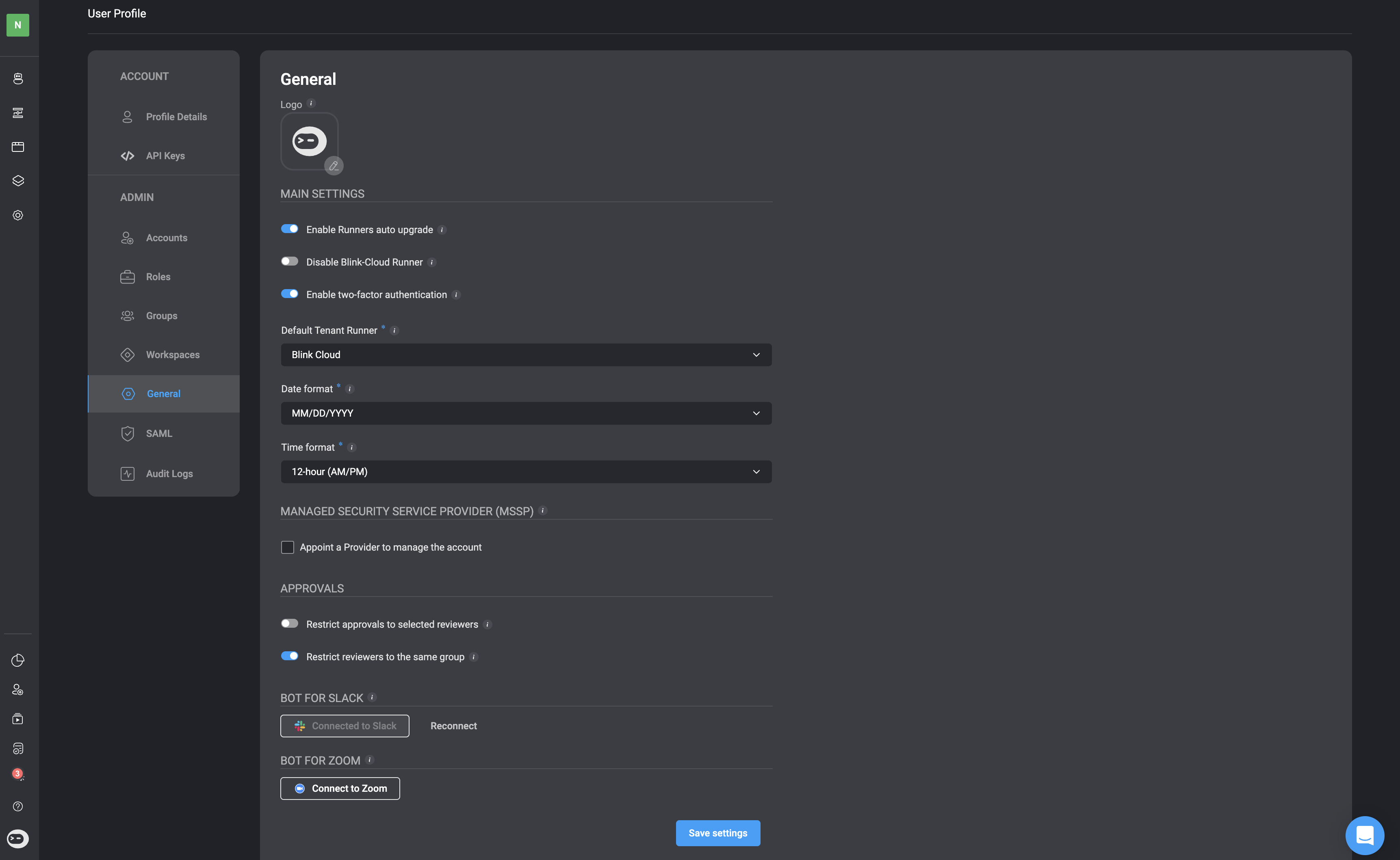Open the pie chart icon in sidebar
The width and height of the screenshot is (1400, 860).
(17, 660)
